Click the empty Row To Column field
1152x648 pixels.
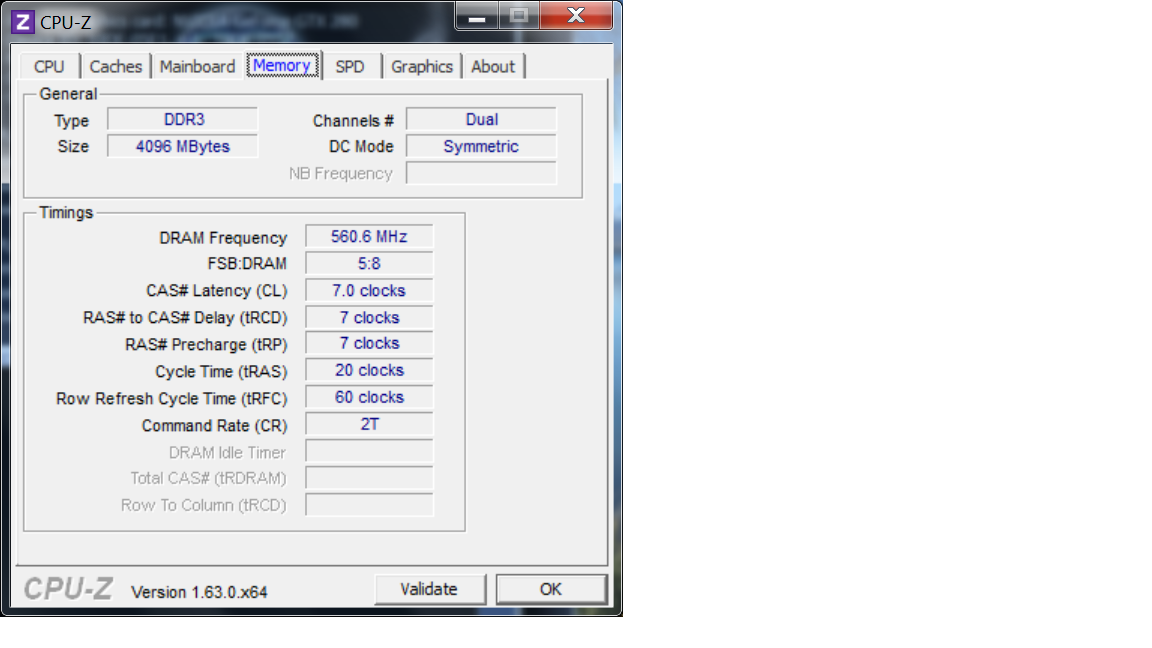[369, 505]
